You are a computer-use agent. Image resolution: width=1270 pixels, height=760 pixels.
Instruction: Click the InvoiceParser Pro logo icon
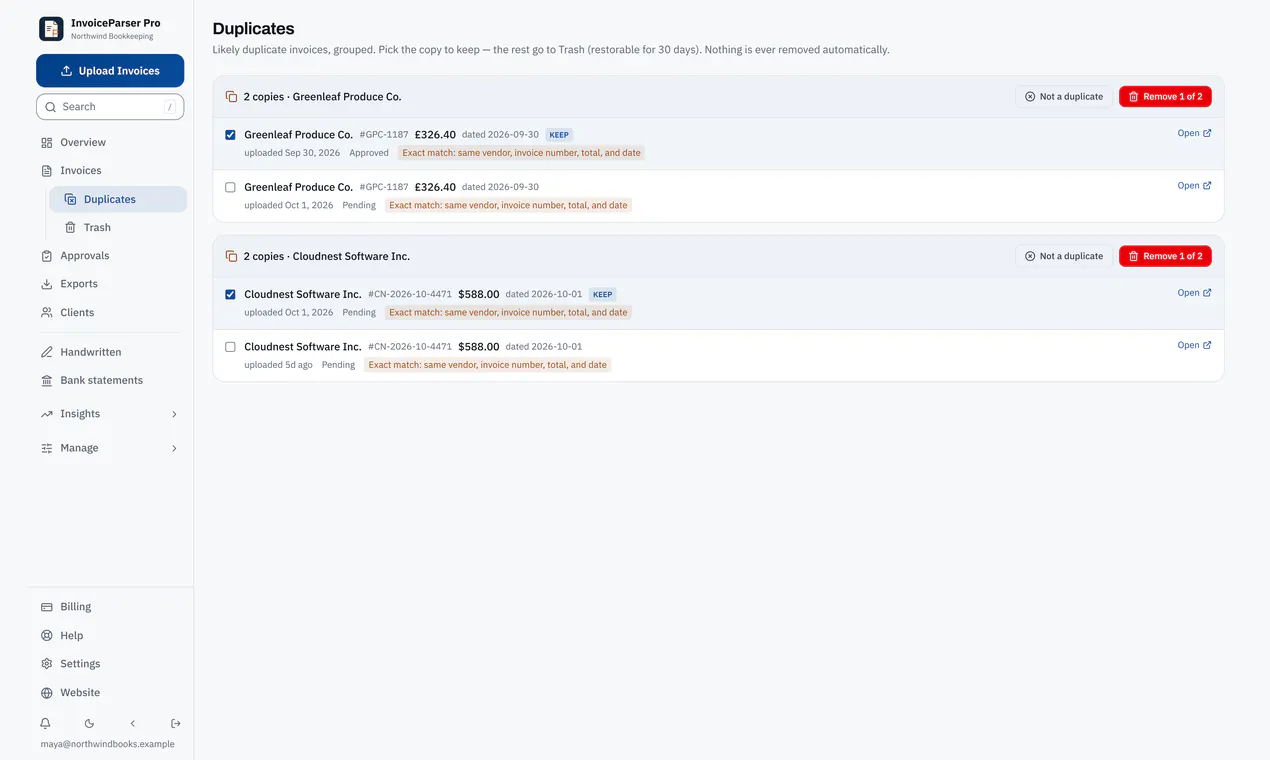point(51,29)
